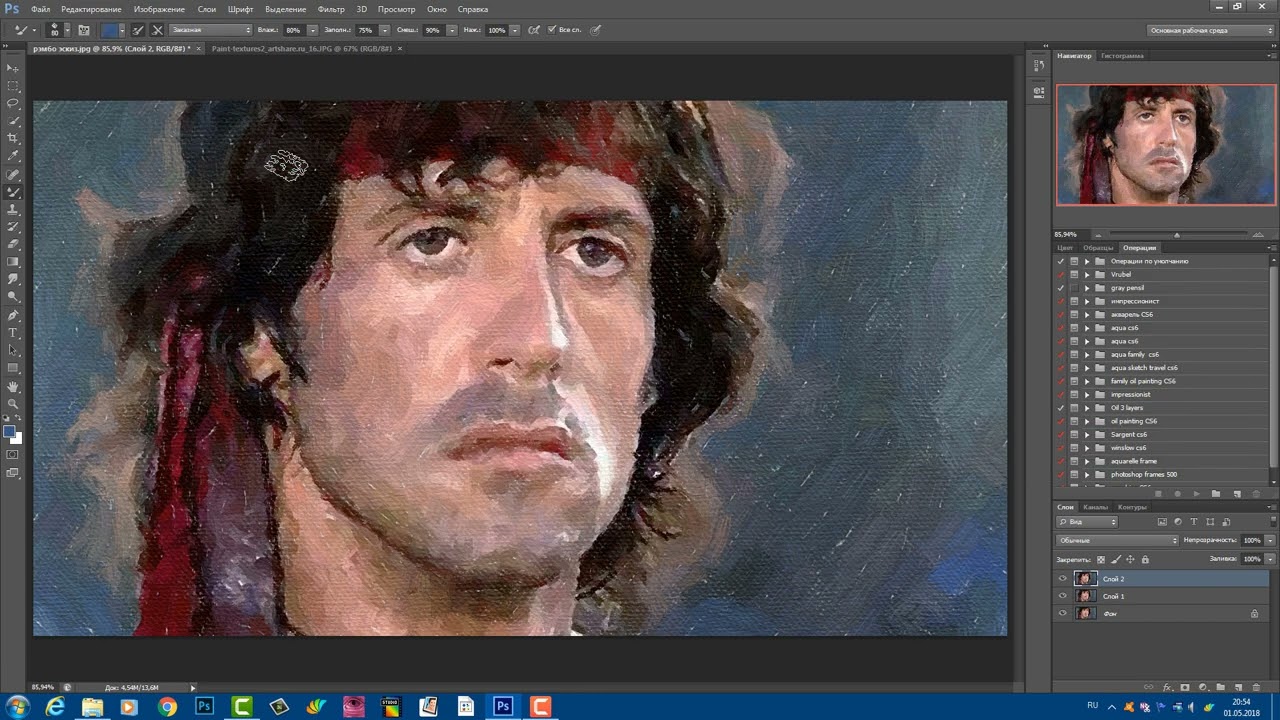Click the Windows Start button
1280x720 pixels.
point(17,707)
